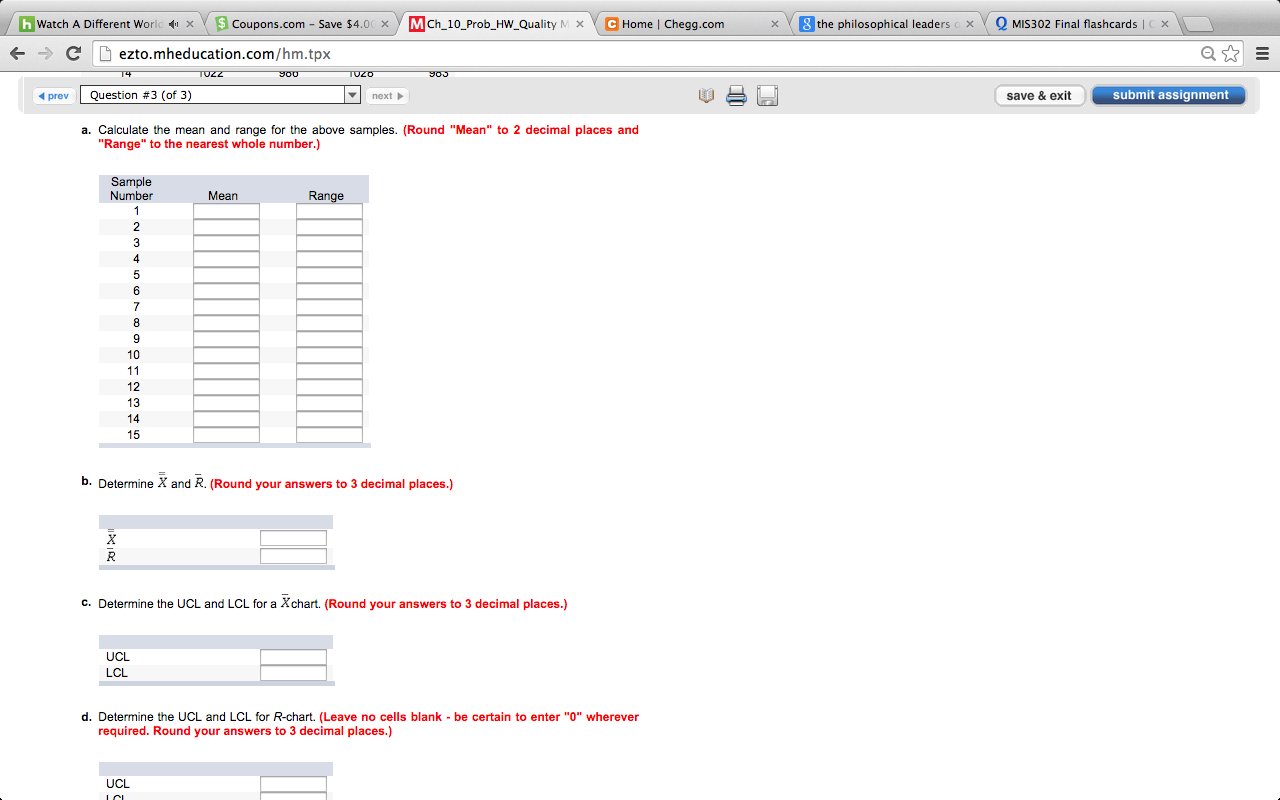Open the eBook reference icon
This screenshot has width=1280, height=800.
[707, 96]
